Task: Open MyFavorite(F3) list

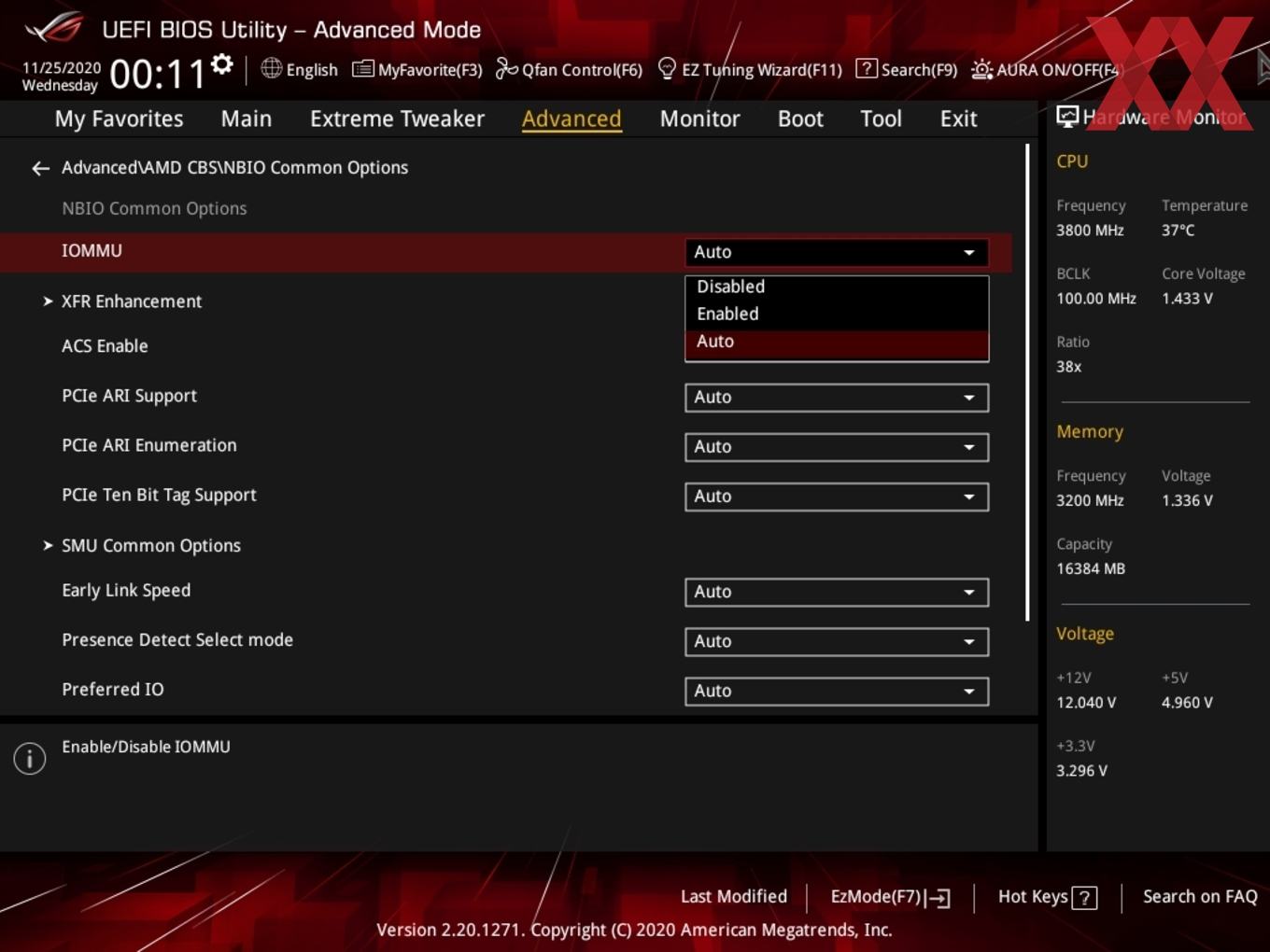Action: pyautogui.click(x=417, y=69)
